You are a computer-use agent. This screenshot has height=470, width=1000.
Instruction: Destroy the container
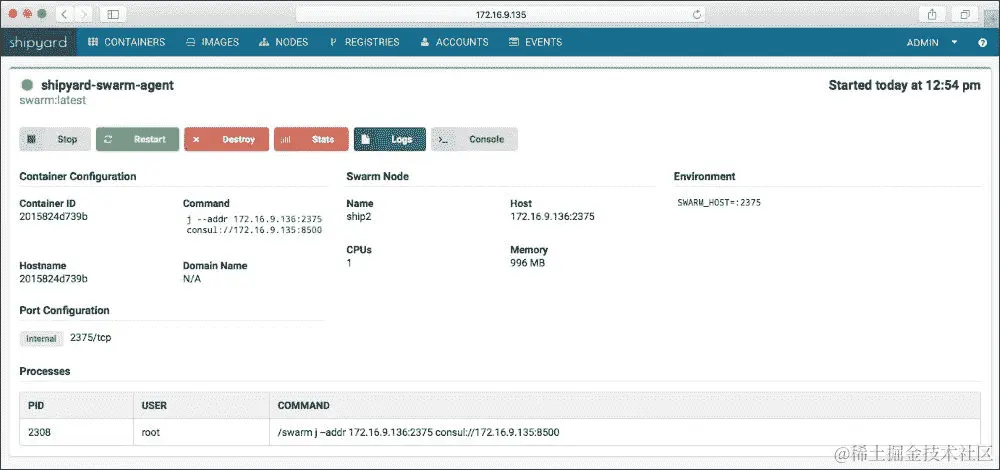226,139
